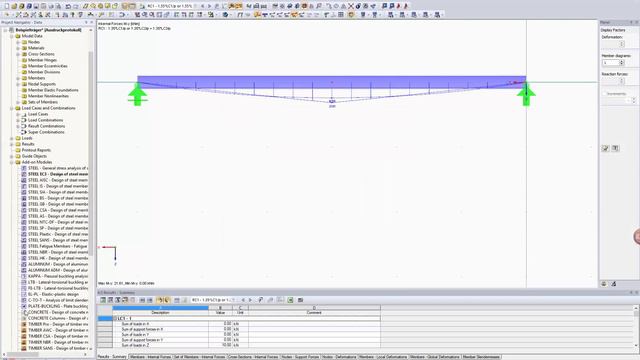Go to next load case with toolbar right arrow
Screen dimensions: 640x360
point(209,6)
